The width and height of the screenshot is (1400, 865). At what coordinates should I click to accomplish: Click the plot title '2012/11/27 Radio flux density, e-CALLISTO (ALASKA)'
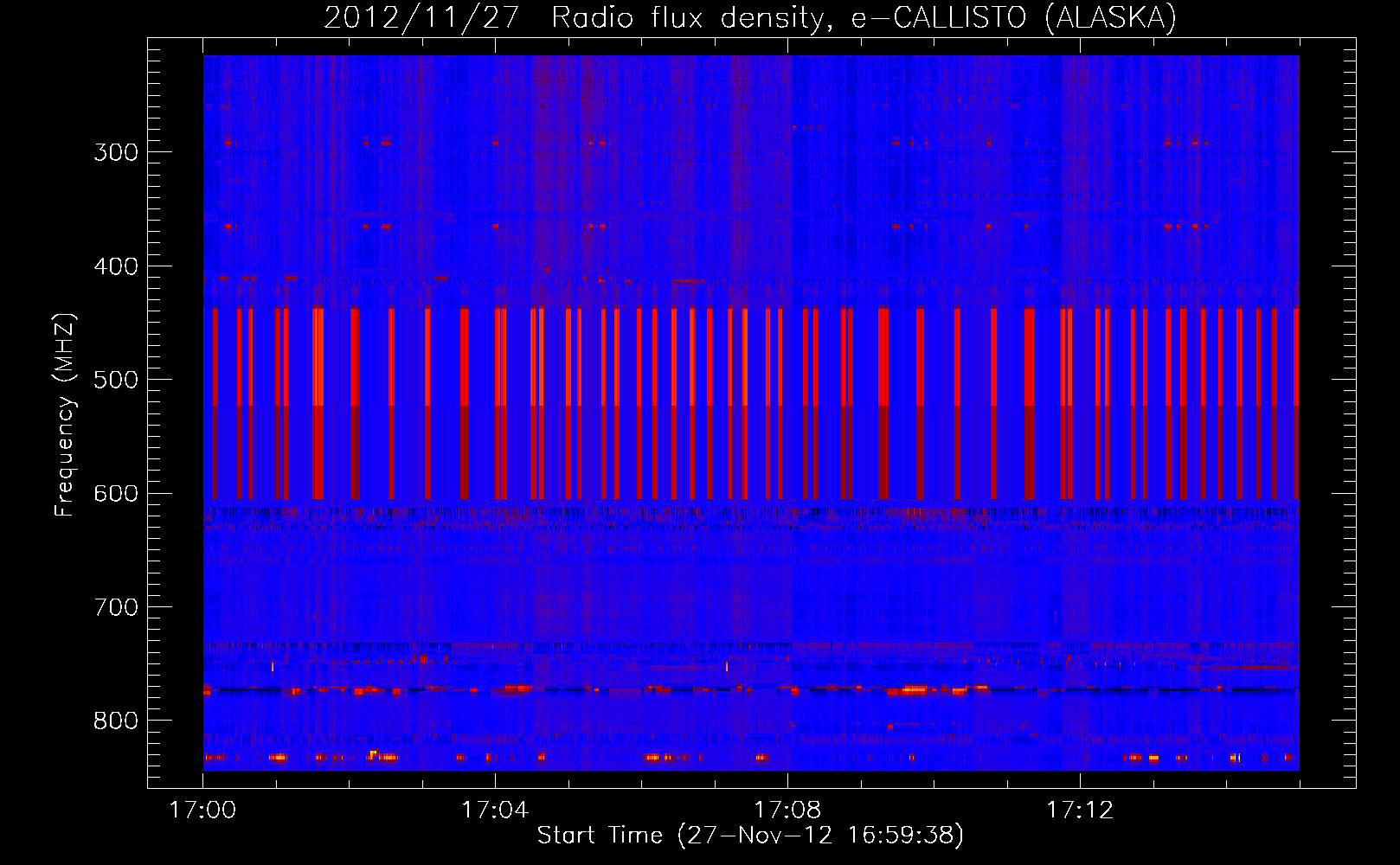(750, 17)
